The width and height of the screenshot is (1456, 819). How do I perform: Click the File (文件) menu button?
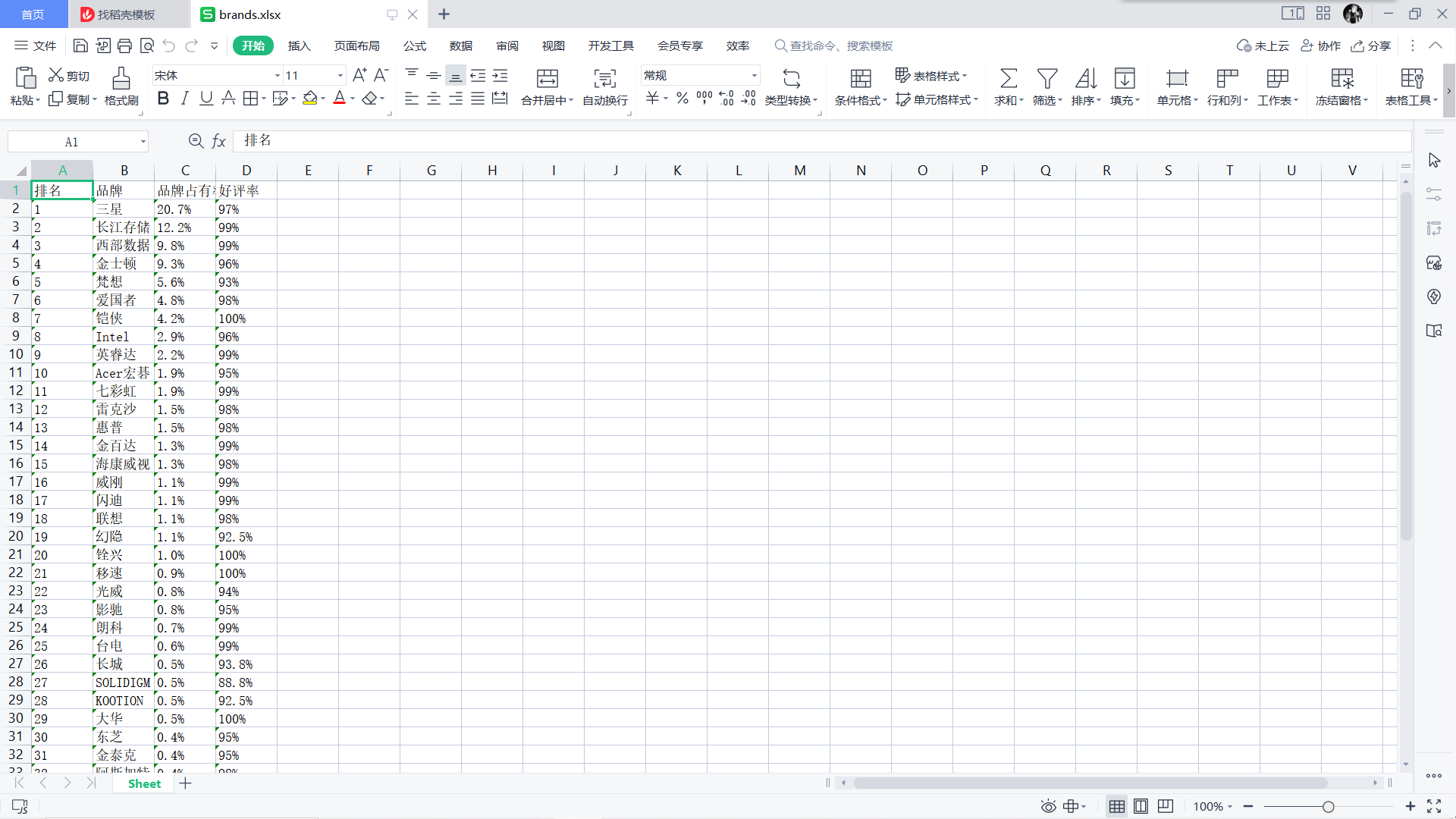click(36, 45)
